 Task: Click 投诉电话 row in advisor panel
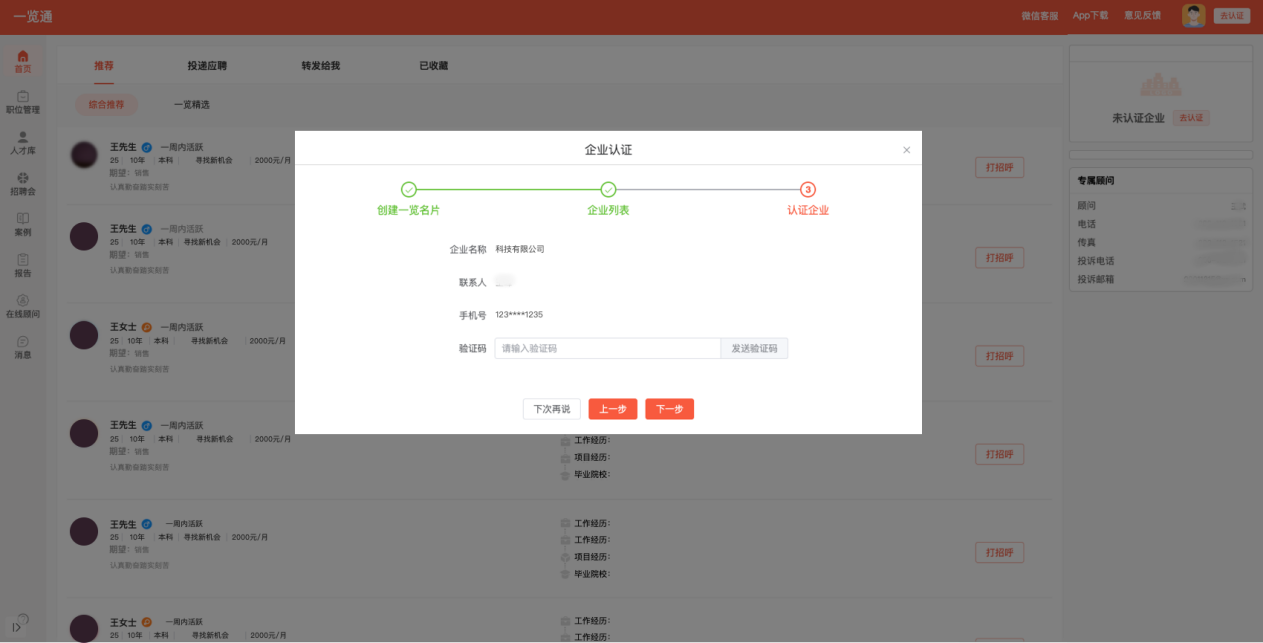(1160, 261)
